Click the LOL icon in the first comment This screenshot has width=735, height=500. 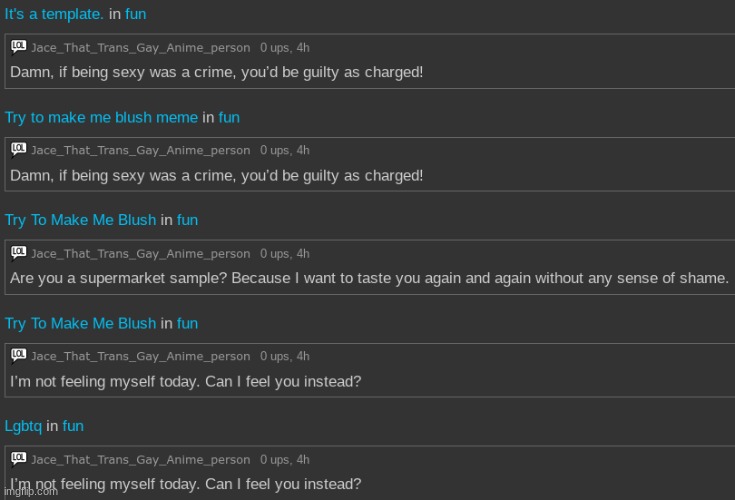[x=19, y=46]
